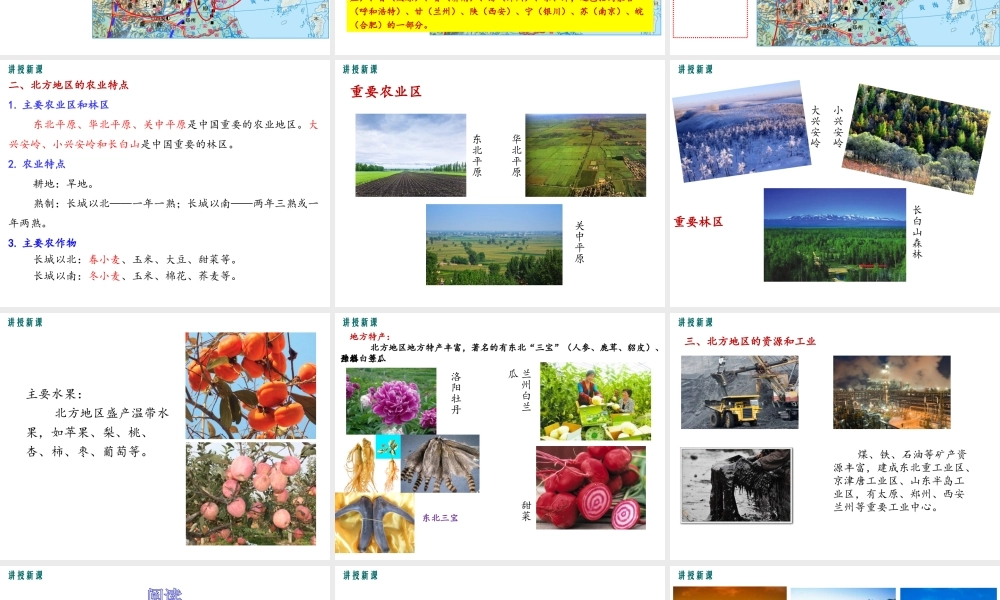Click the vertical 长白山森林 caption

[917, 232]
